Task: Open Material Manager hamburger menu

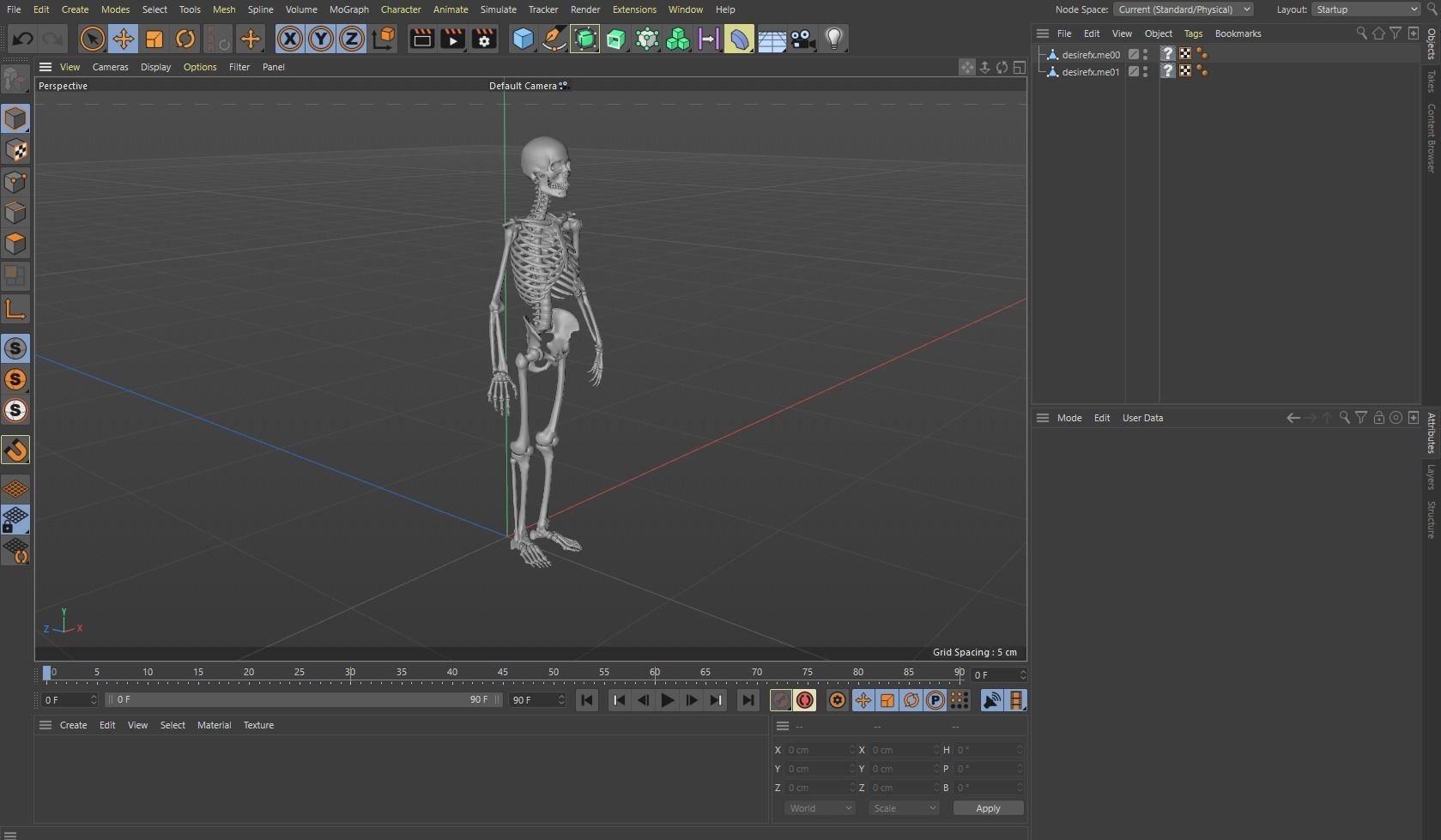Action: pos(45,725)
